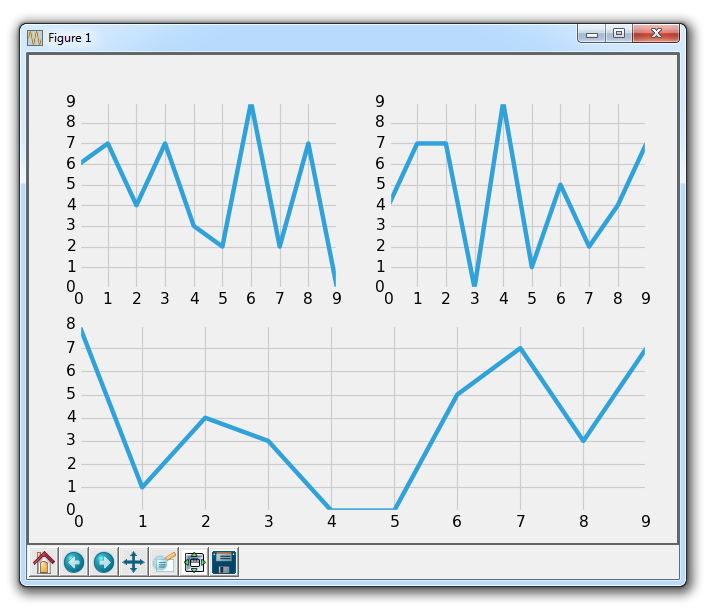Go back to the previous view
The height and width of the screenshot is (614, 713).
click(x=74, y=562)
